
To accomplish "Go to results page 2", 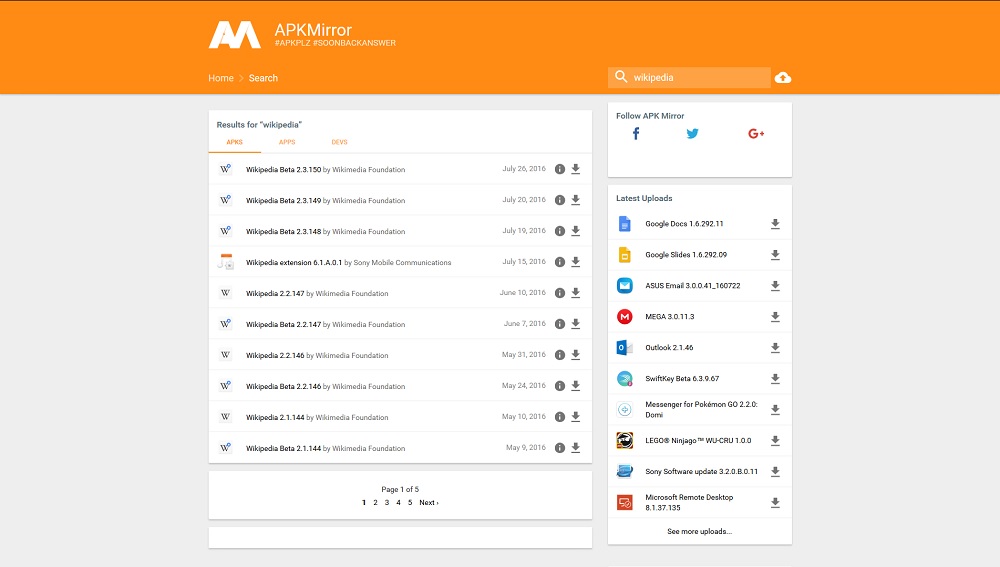I will coord(375,503).
